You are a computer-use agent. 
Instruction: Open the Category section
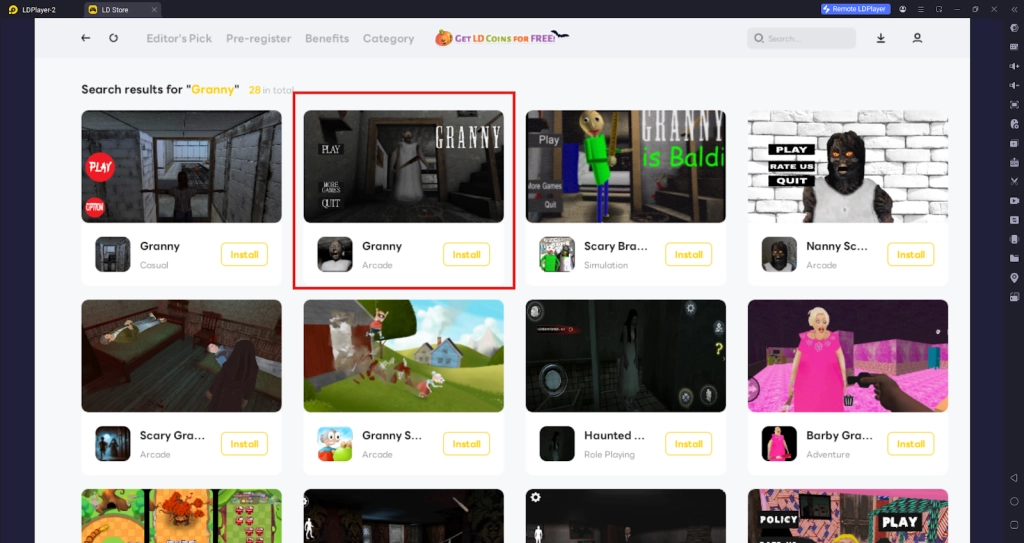(389, 39)
